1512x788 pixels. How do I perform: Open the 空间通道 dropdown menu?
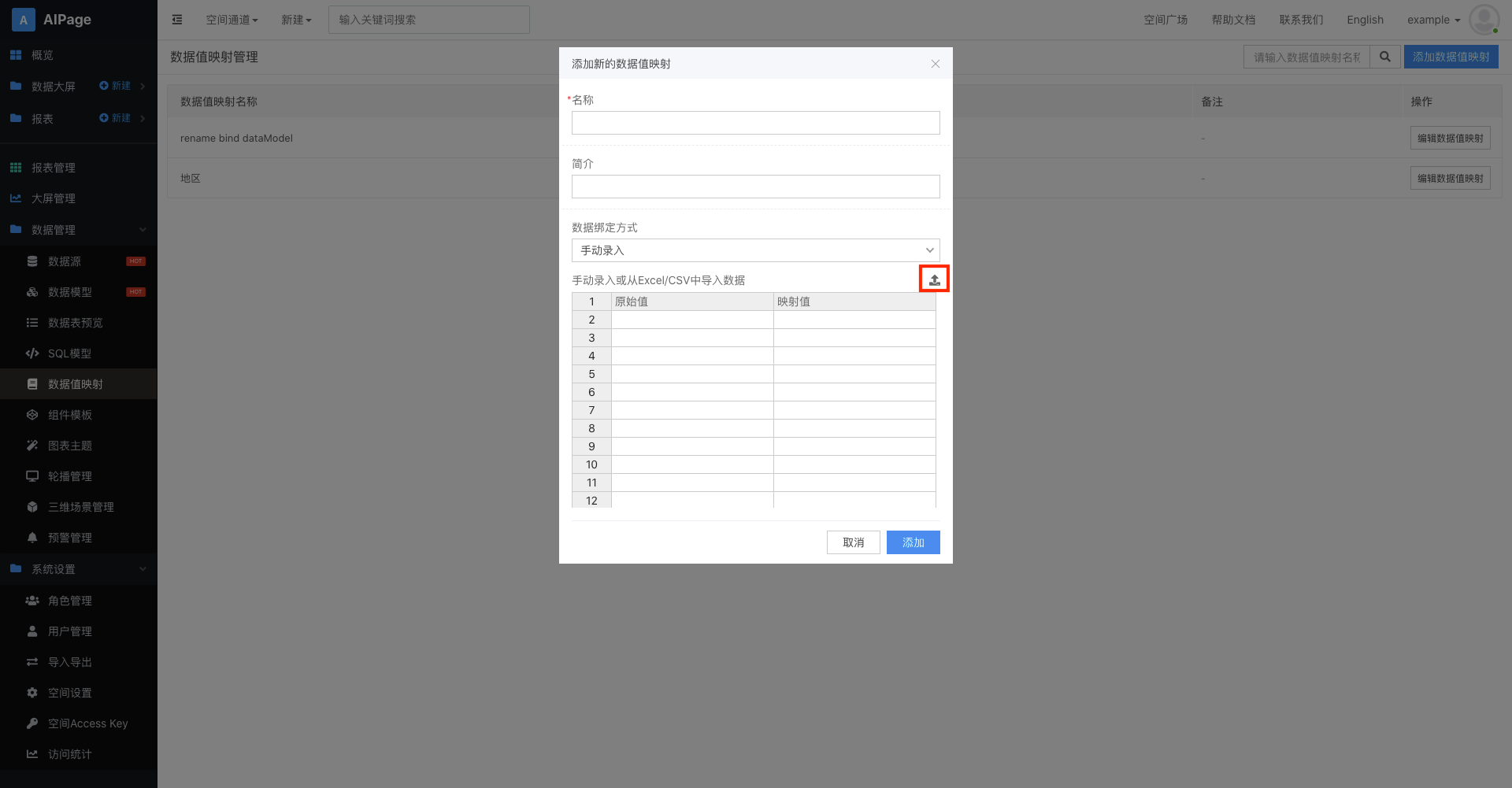coord(232,20)
